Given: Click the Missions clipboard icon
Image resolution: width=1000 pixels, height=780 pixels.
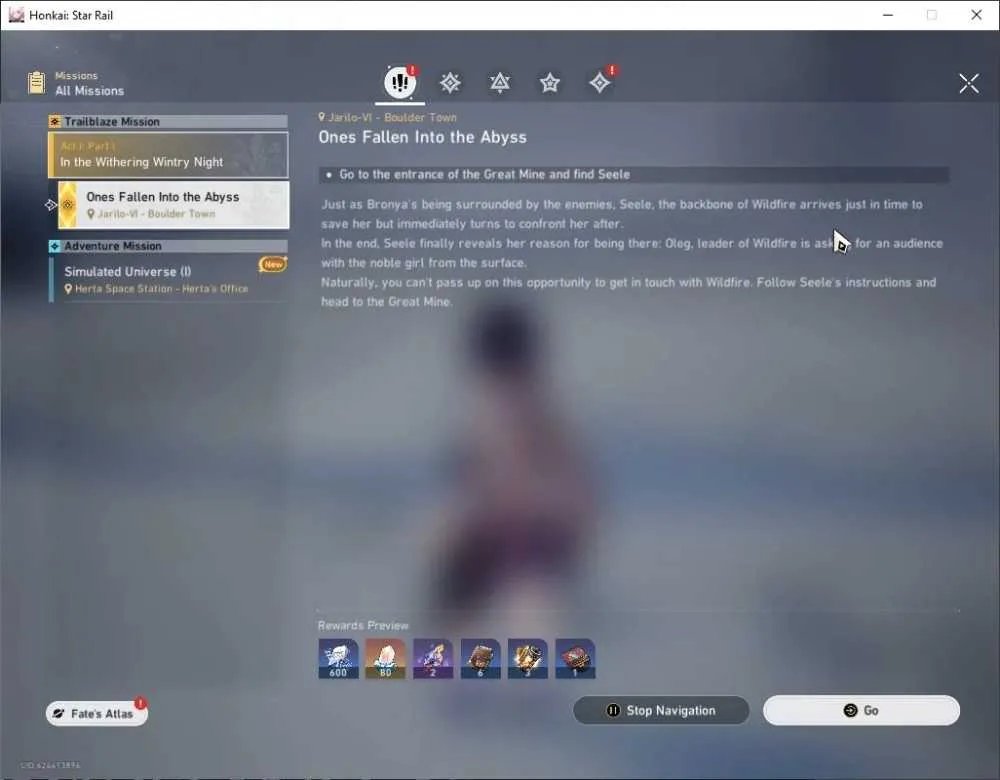Looking at the screenshot, I should [x=36, y=83].
